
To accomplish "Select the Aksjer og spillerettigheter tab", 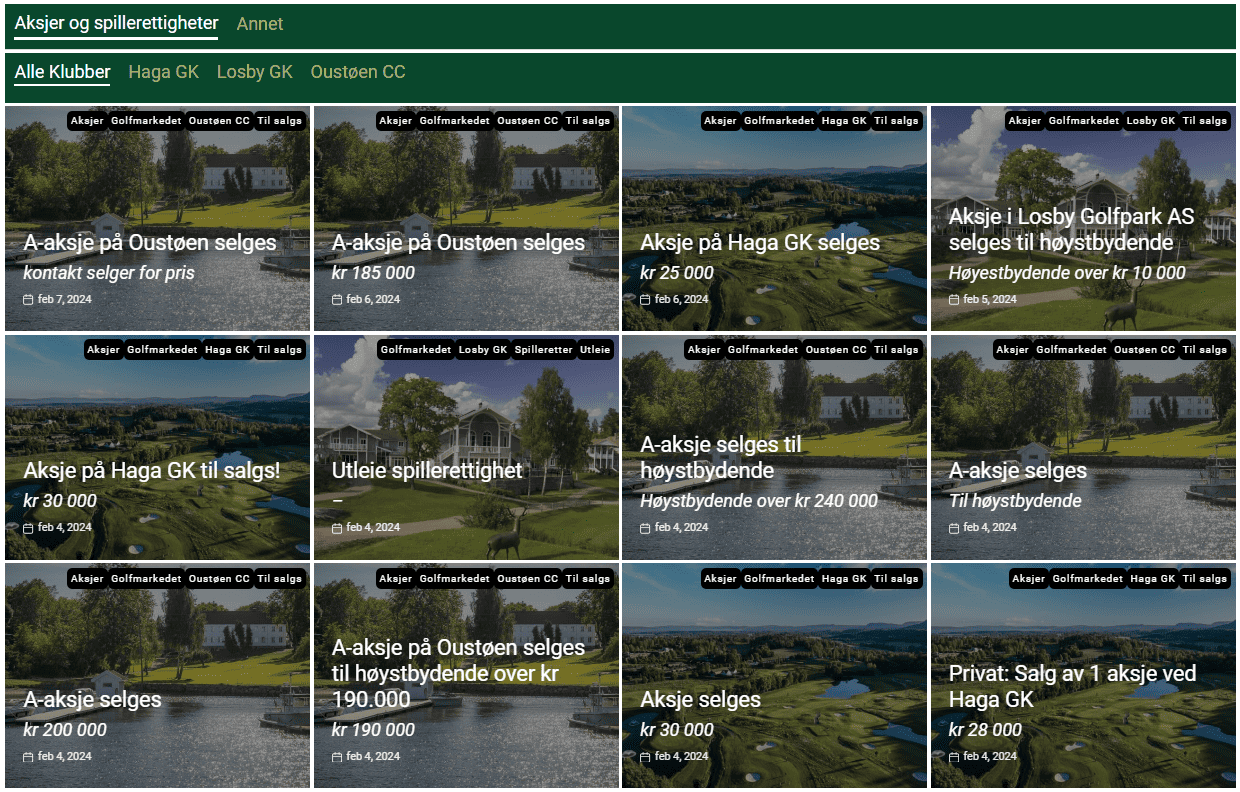I will pyautogui.click(x=116, y=24).
